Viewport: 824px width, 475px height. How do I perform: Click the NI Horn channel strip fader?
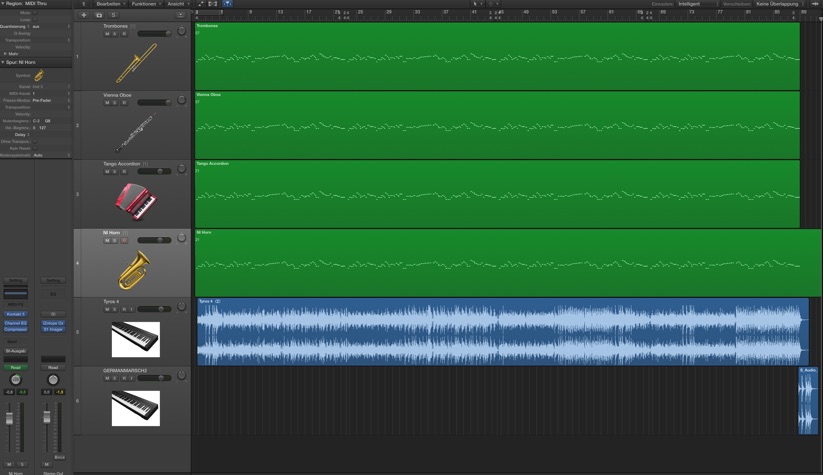coord(9,419)
